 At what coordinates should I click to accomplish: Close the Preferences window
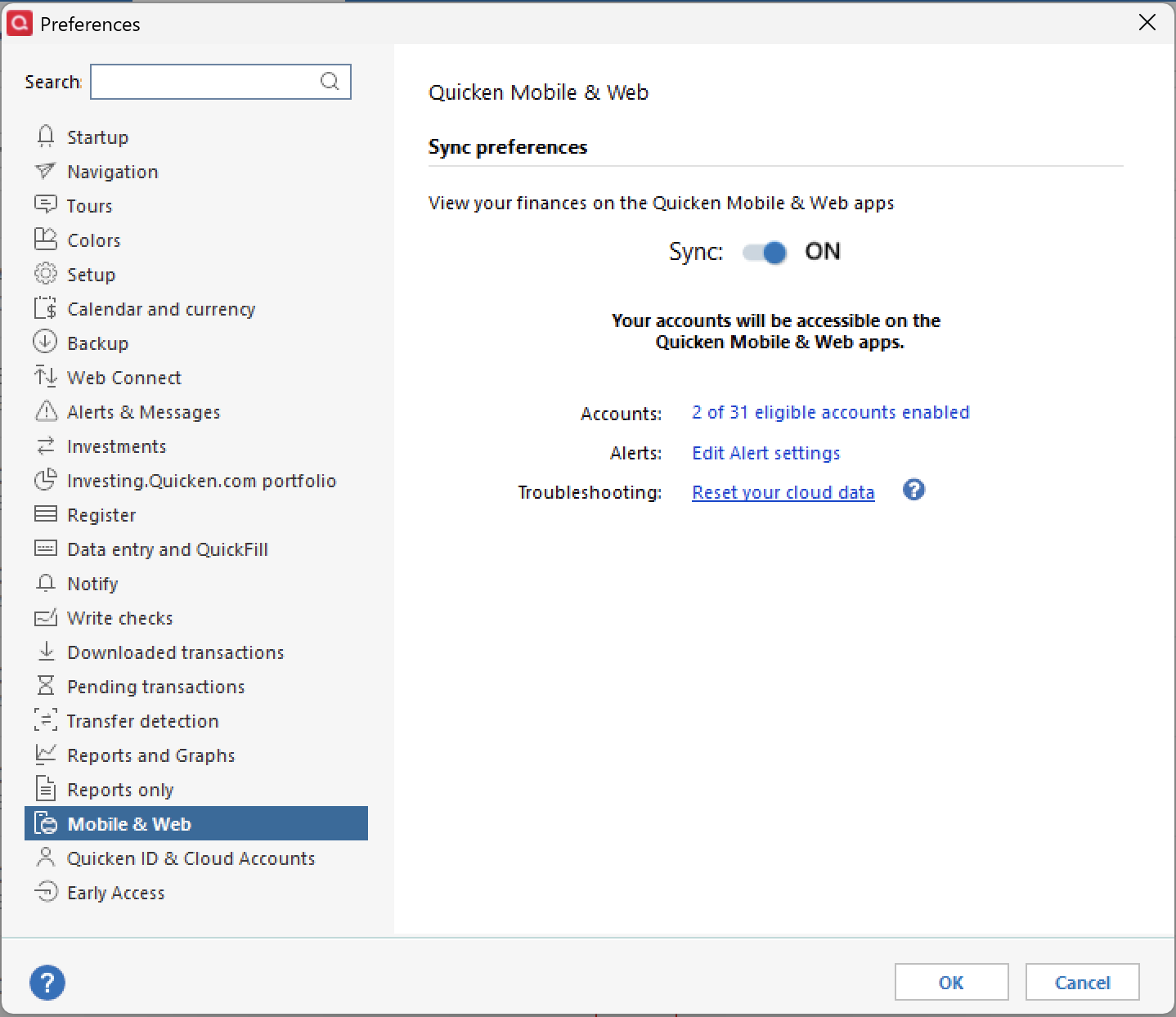(x=1147, y=23)
